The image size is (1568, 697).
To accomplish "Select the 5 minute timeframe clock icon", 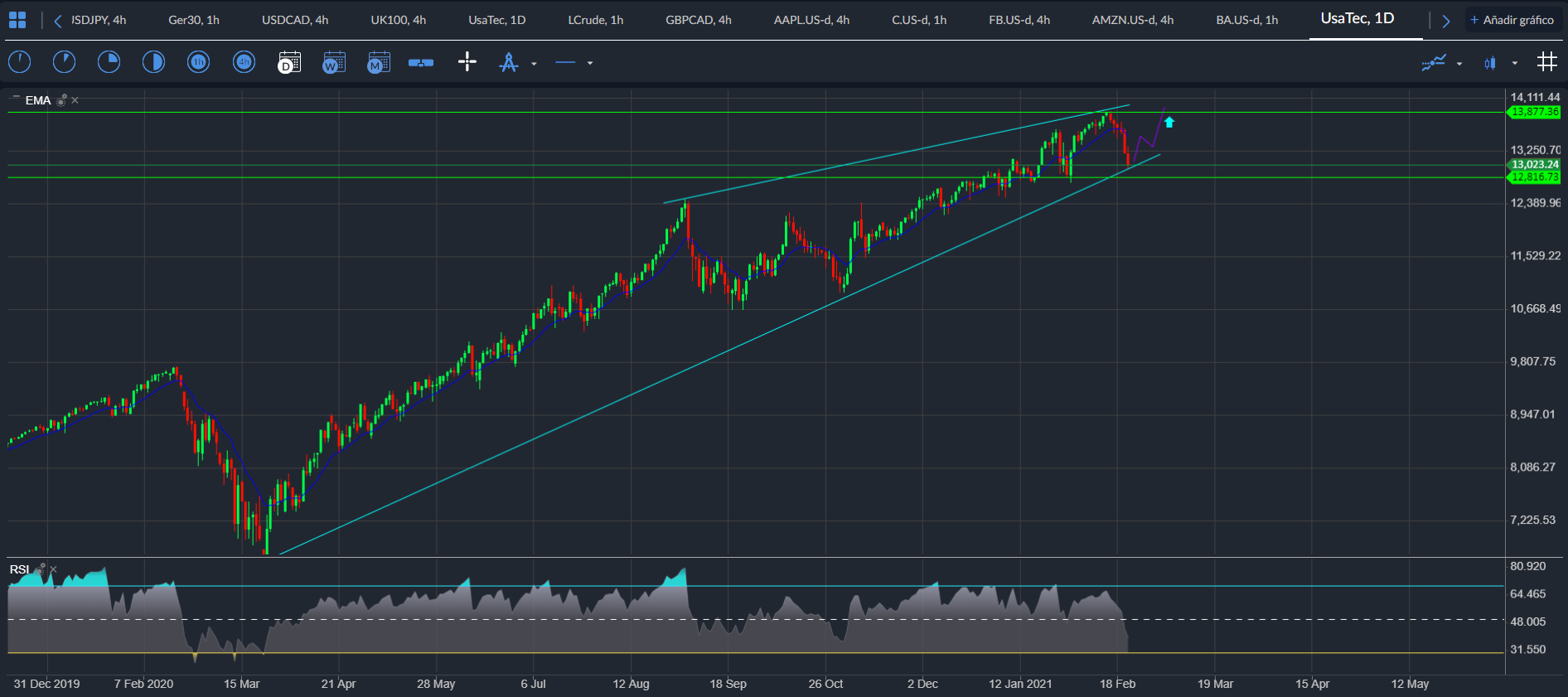I will coord(64,62).
